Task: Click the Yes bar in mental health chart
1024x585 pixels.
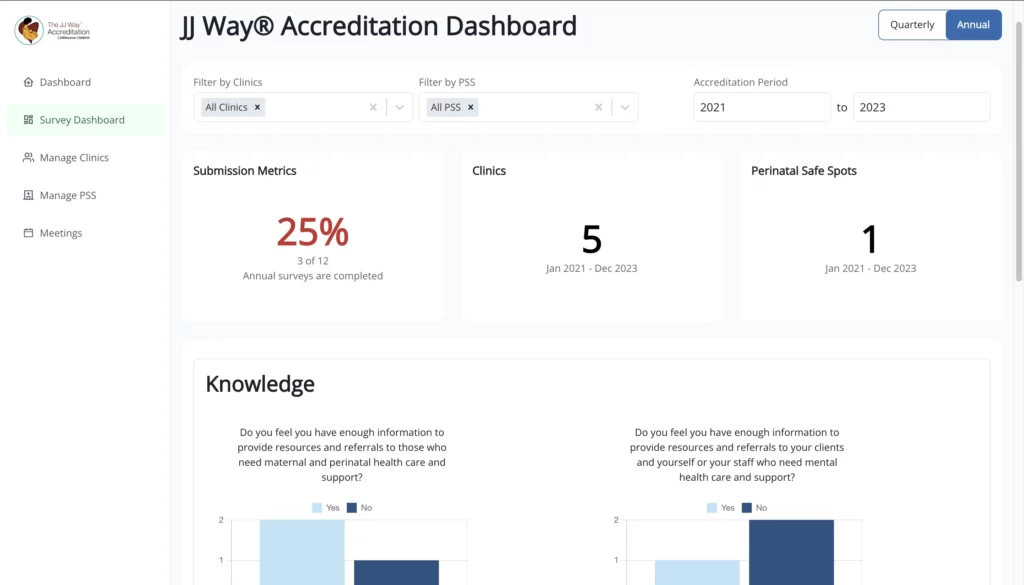Action: click(x=697, y=573)
